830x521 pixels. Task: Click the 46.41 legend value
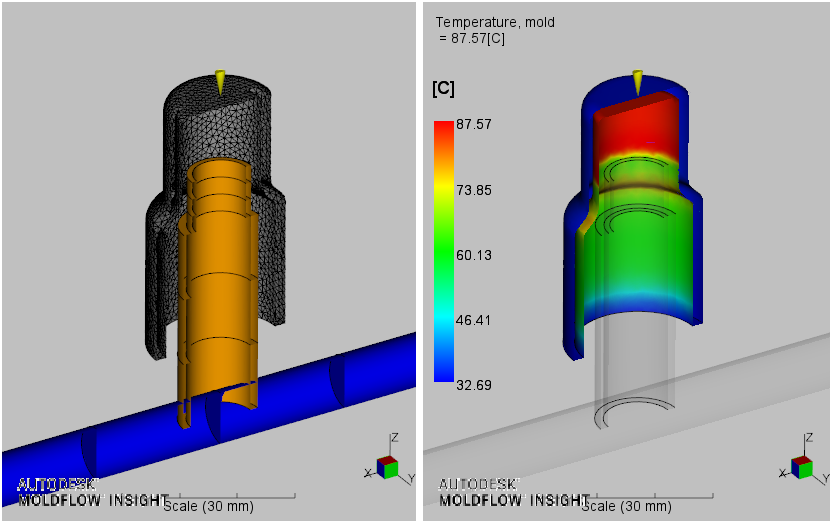click(x=474, y=320)
